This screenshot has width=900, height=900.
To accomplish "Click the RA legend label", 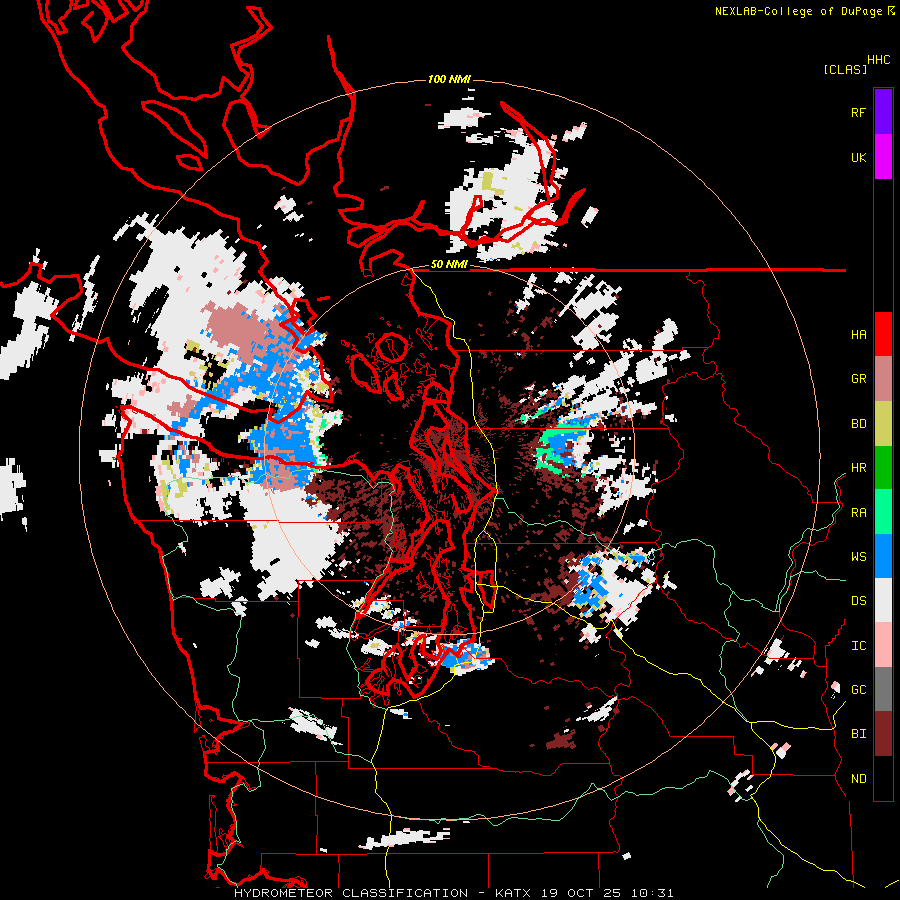I will pyautogui.click(x=858, y=513).
